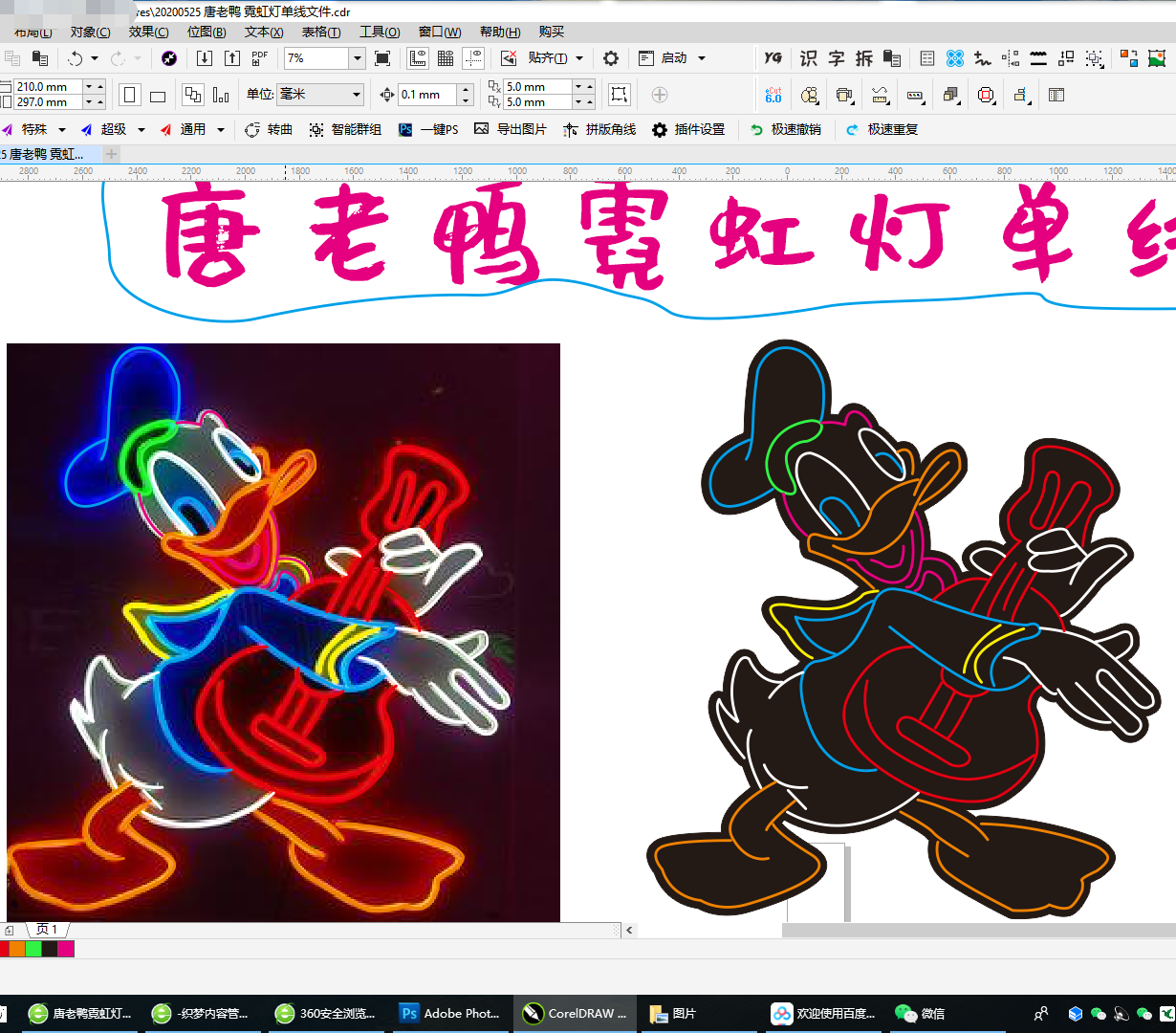The width and height of the screenshot is (1176, 1033).
Task: Open the 工具(O) menu
Action: [380, 33]
